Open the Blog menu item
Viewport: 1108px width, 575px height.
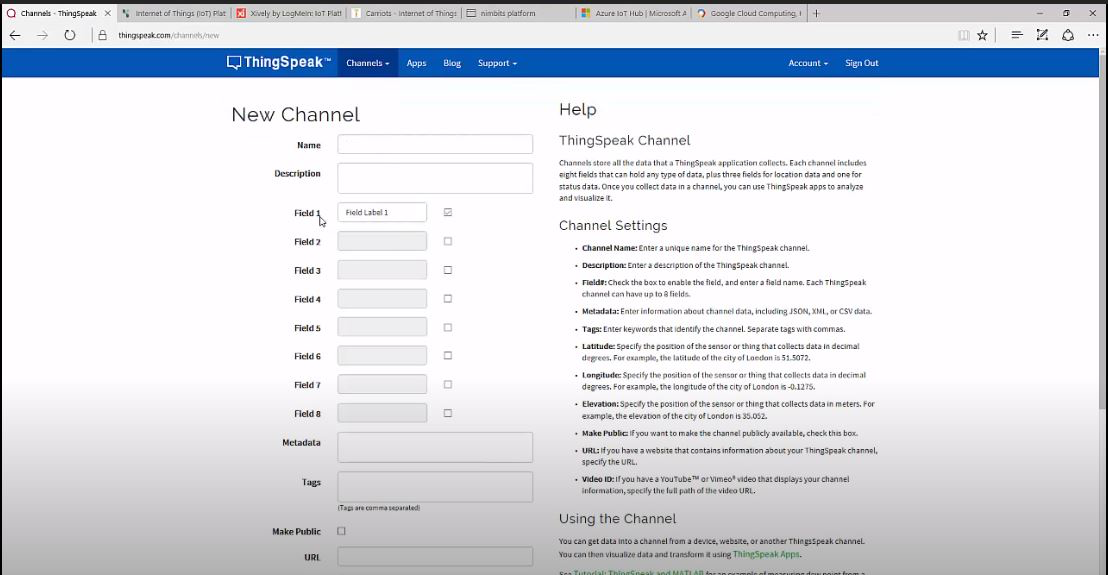click(452, 63)
